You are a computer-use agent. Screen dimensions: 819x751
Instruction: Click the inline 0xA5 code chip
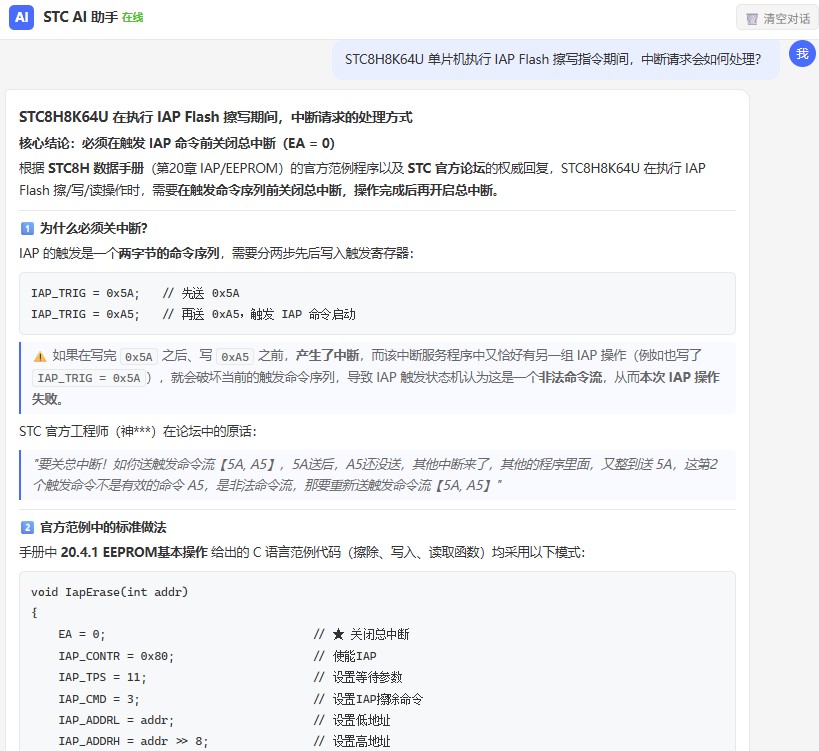pos(235,357)
